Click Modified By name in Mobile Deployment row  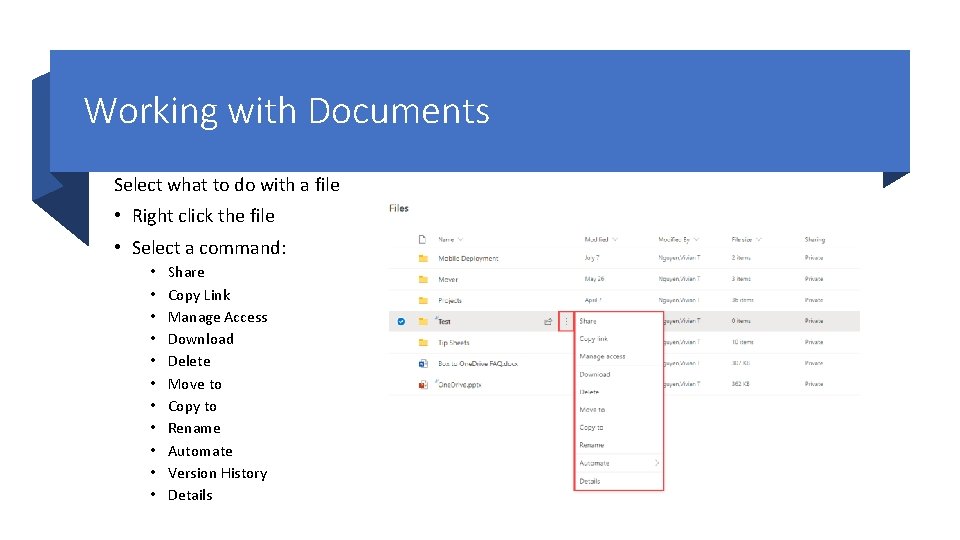[679, 258]
